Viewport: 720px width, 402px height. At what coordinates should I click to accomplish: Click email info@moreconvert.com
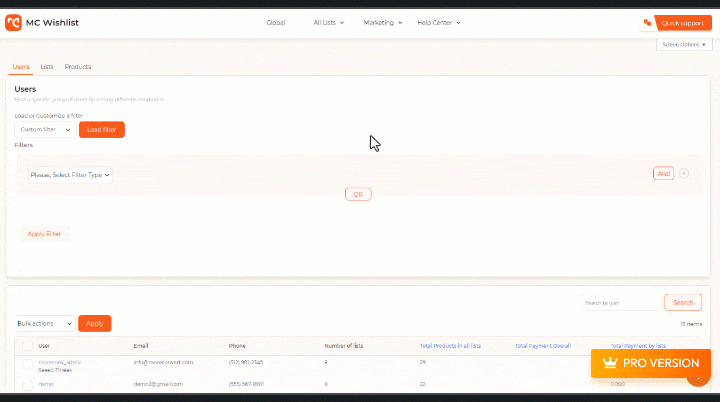click(163, 362)
